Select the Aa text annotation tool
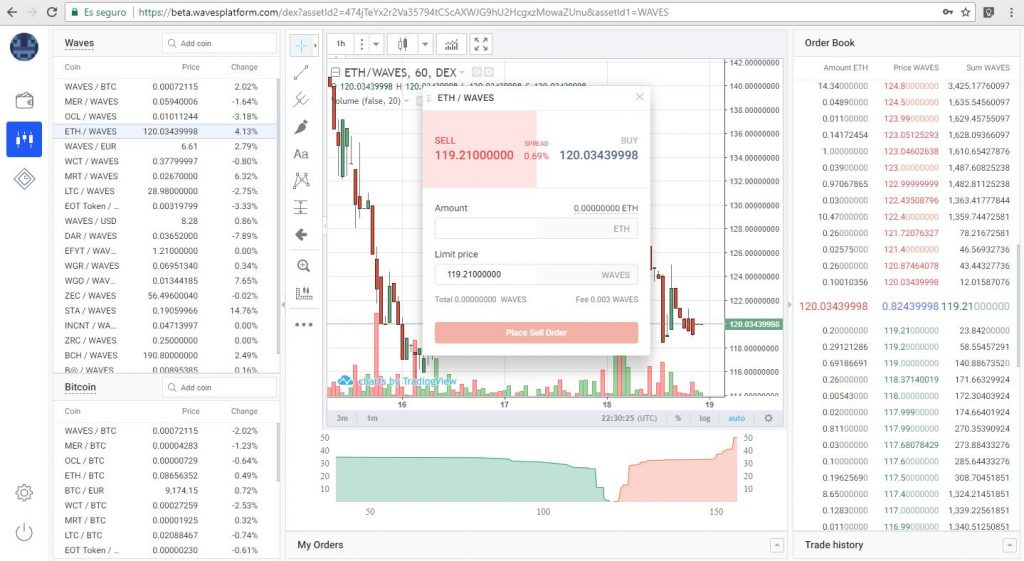Screen dimensions: 1024x561 pos(301,154)
